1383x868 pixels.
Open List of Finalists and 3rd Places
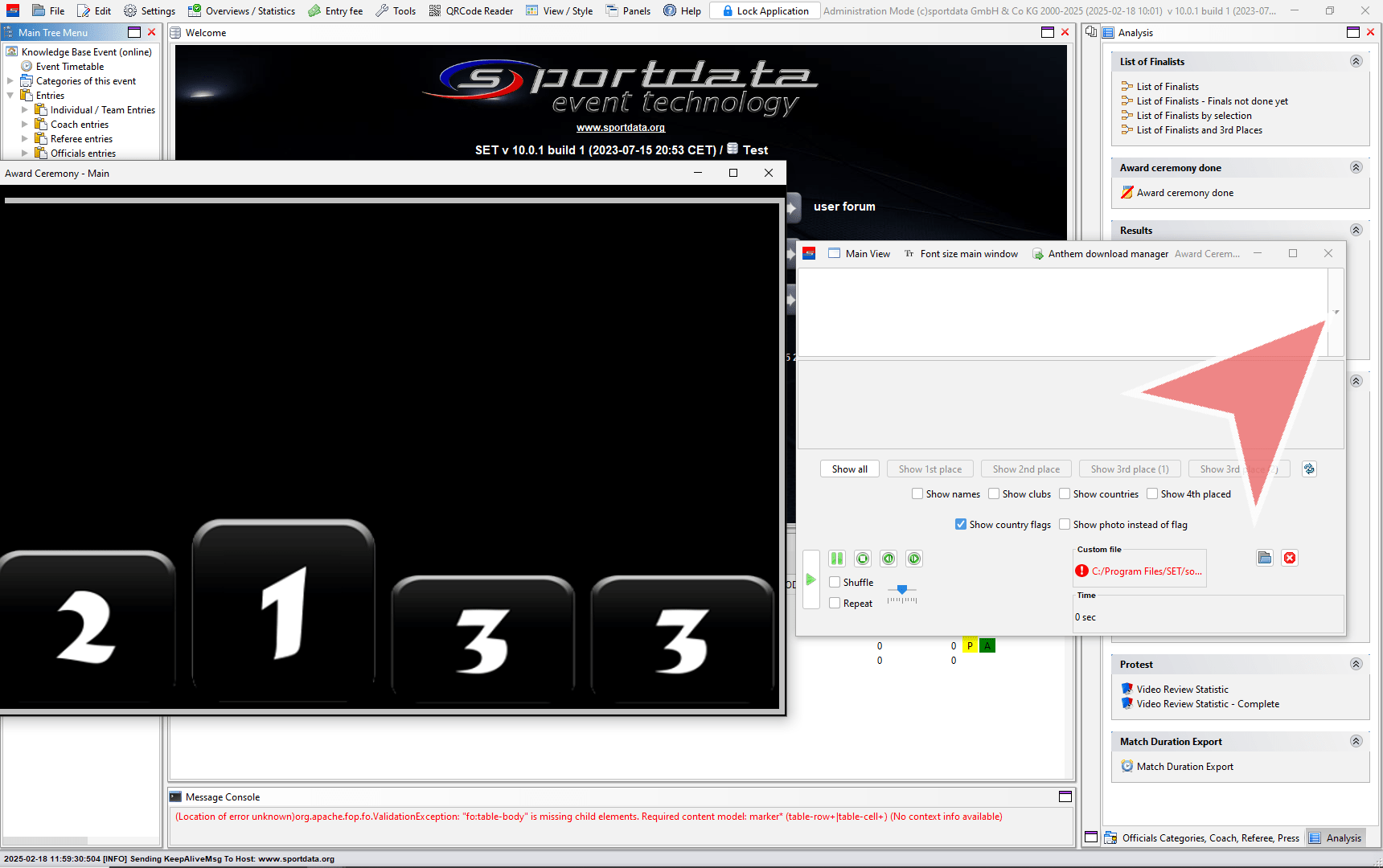coord(1199,130)
